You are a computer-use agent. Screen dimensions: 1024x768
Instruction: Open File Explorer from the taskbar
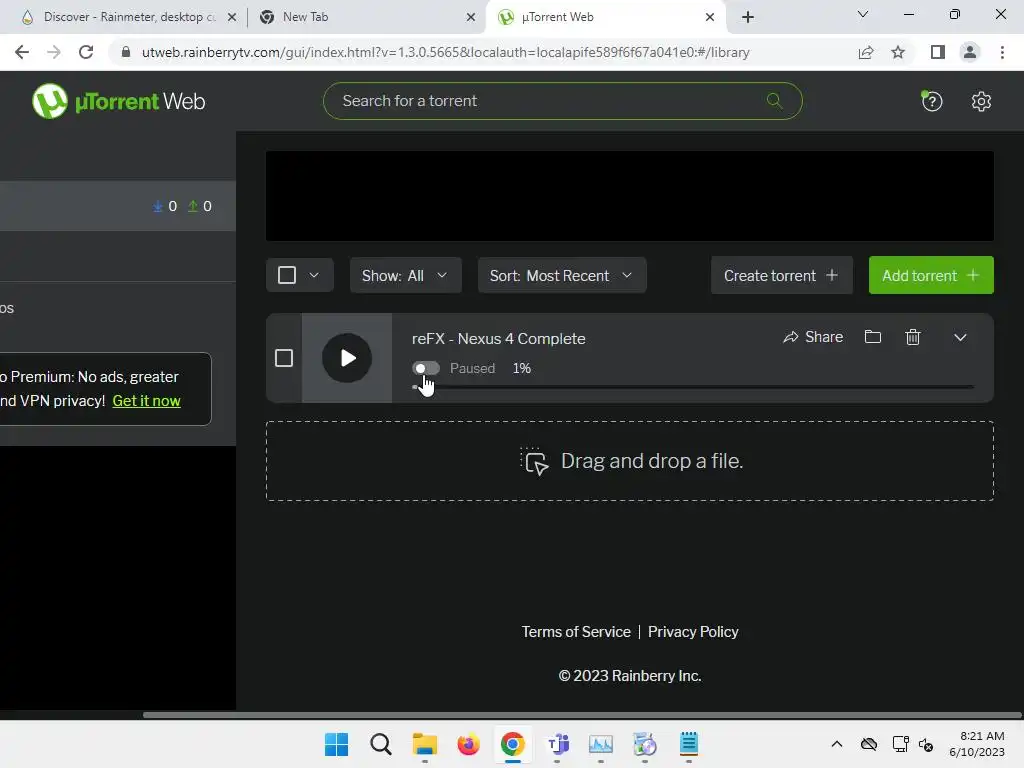424,744
